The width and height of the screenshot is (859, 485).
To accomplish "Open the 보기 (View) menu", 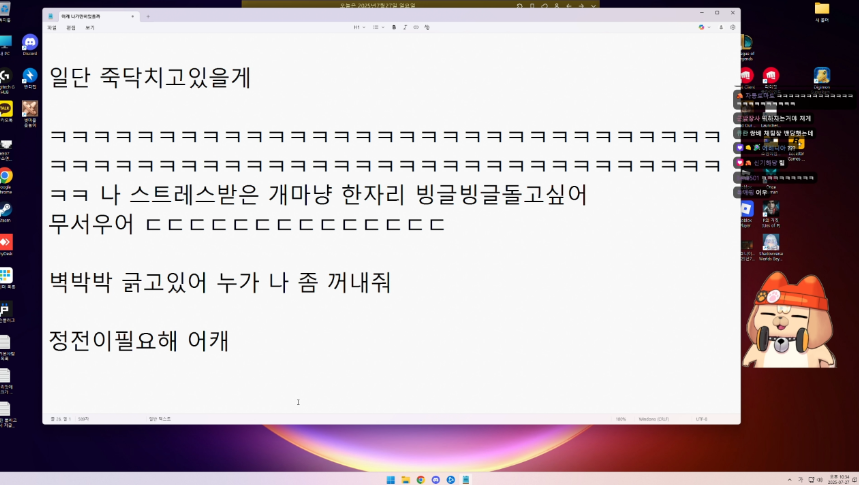I will [90, 27].
